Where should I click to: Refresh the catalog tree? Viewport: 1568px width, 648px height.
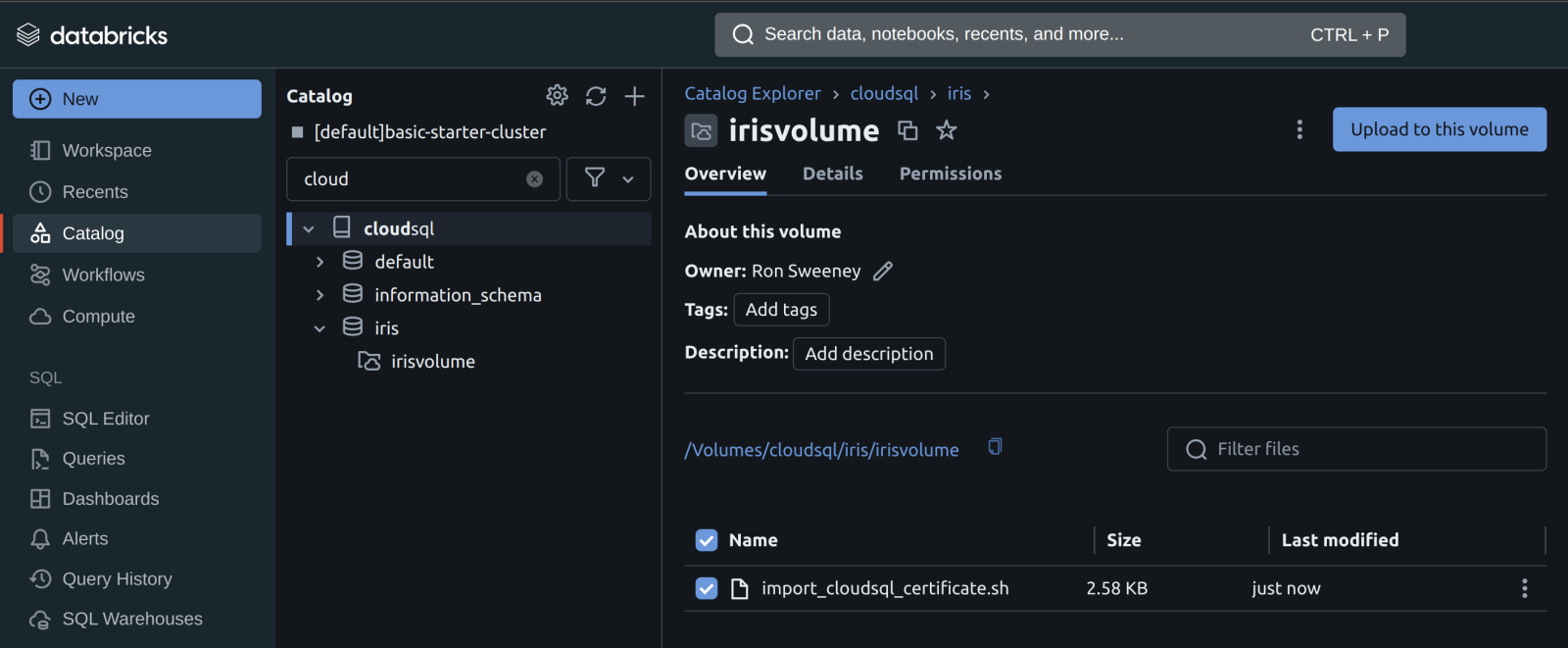[596, 95]
